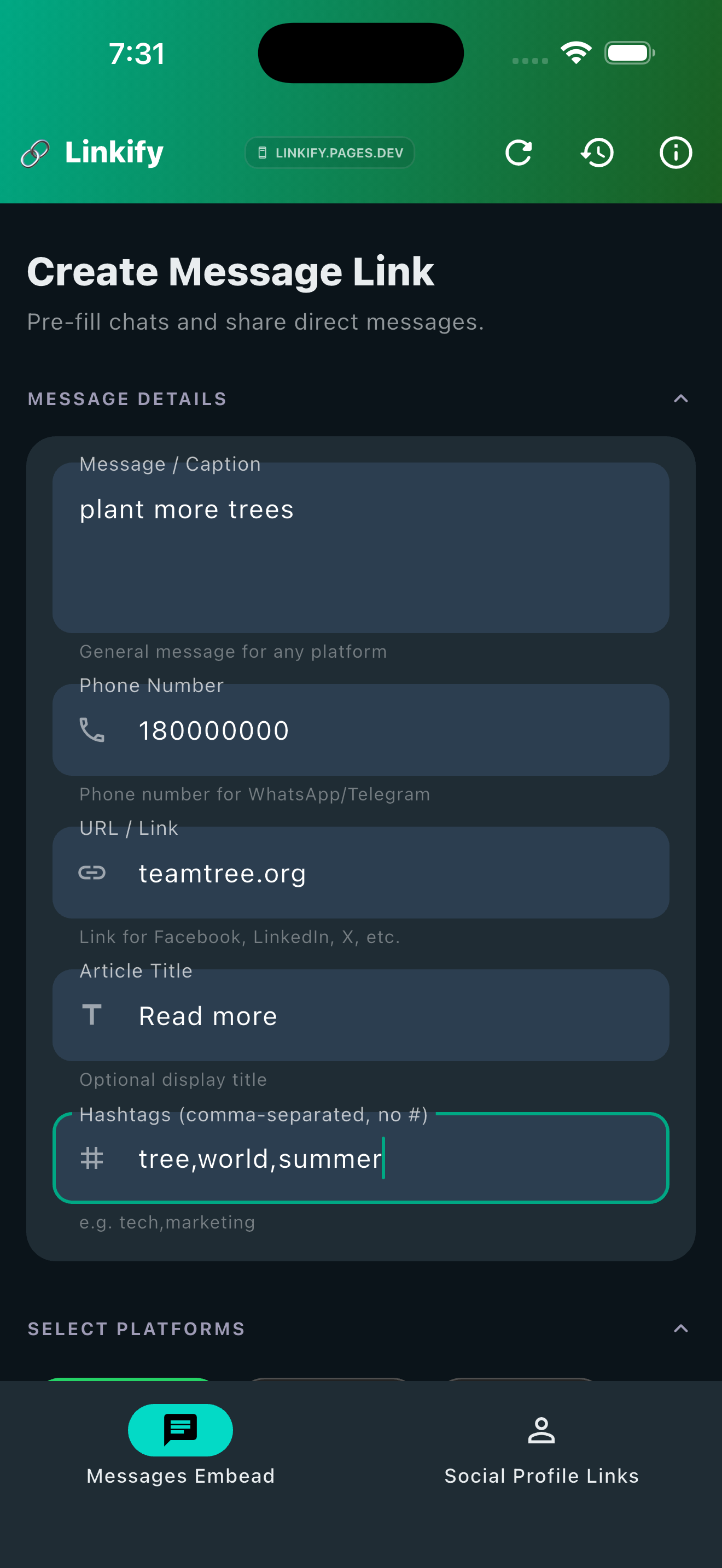
Task: Click the link icon in URL / Link field
Action: 92,873
